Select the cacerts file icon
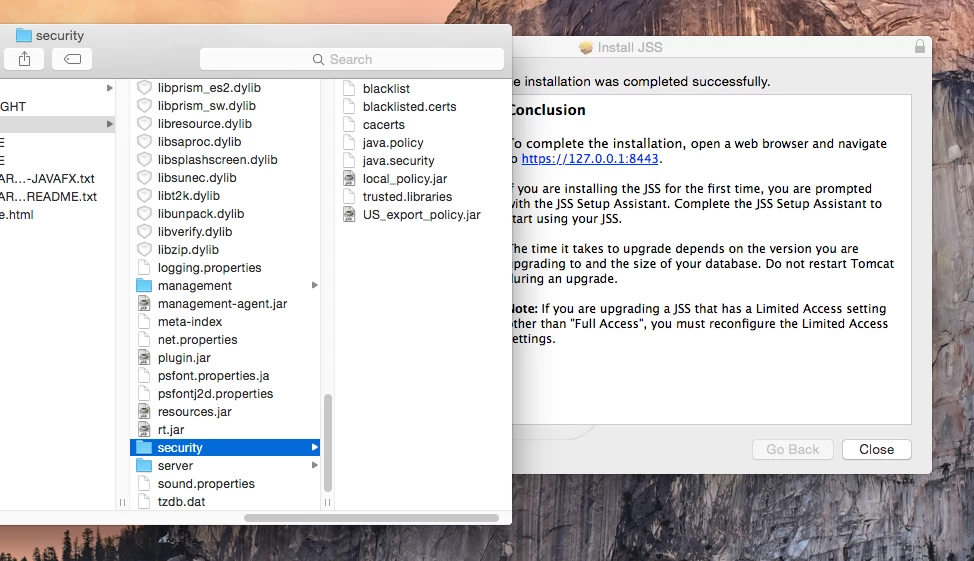 point(349,124)
